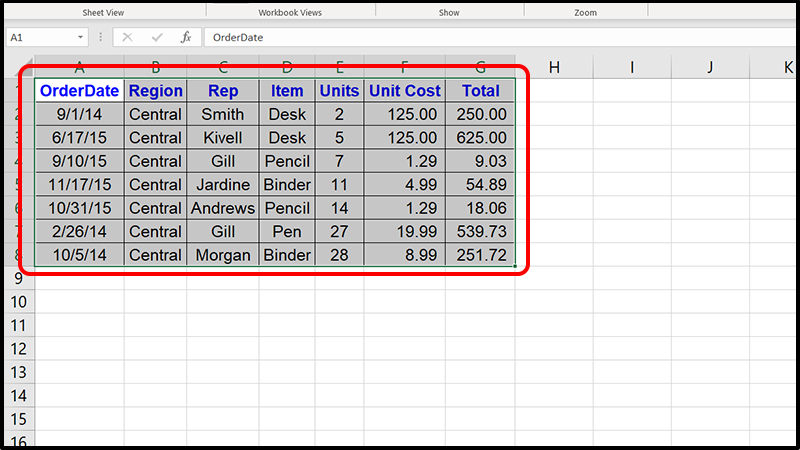Click the Total cell 54.89
The image size is (800, 450).
(481, 184)
